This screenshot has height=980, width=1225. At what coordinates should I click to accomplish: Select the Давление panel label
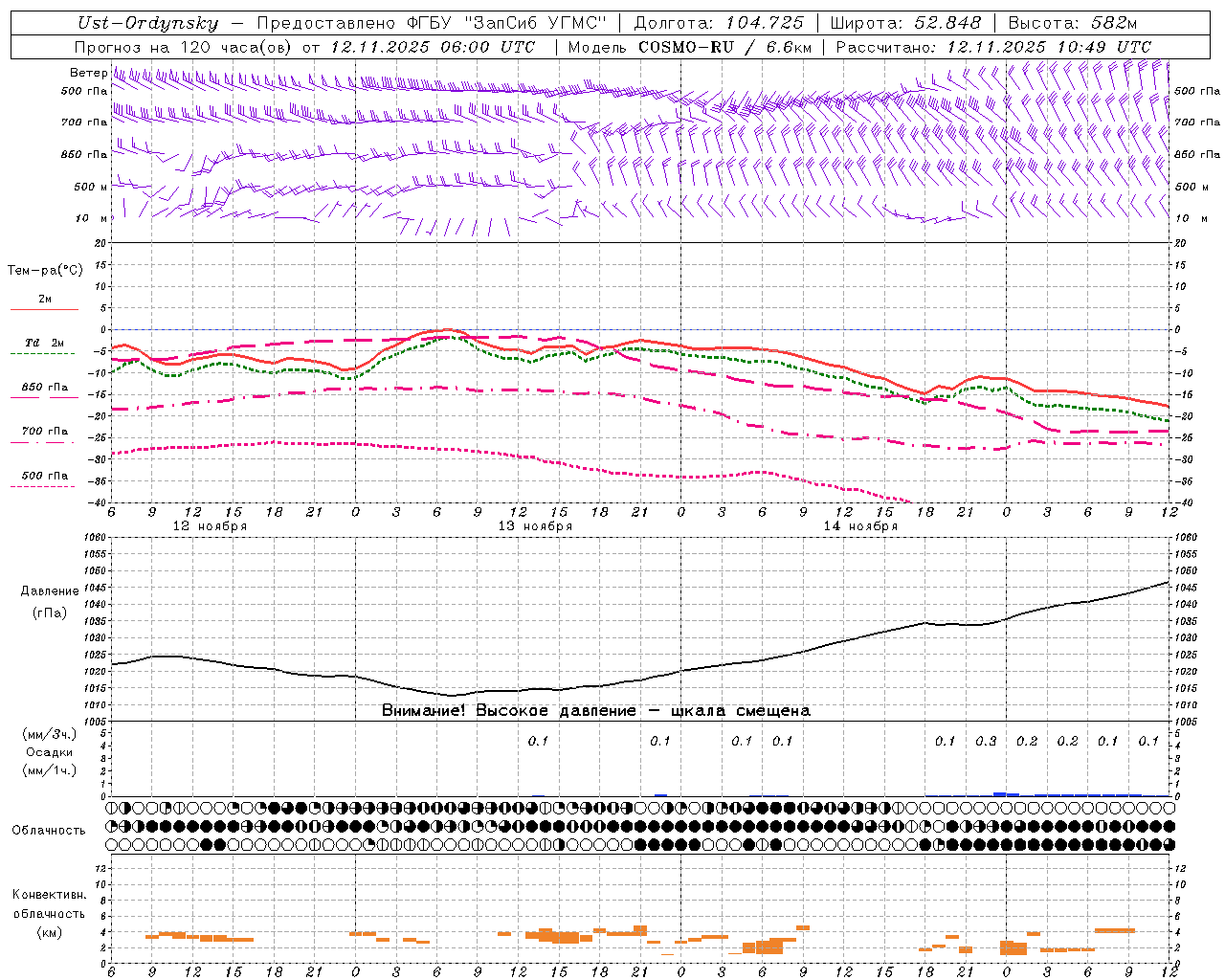[50, 591]
